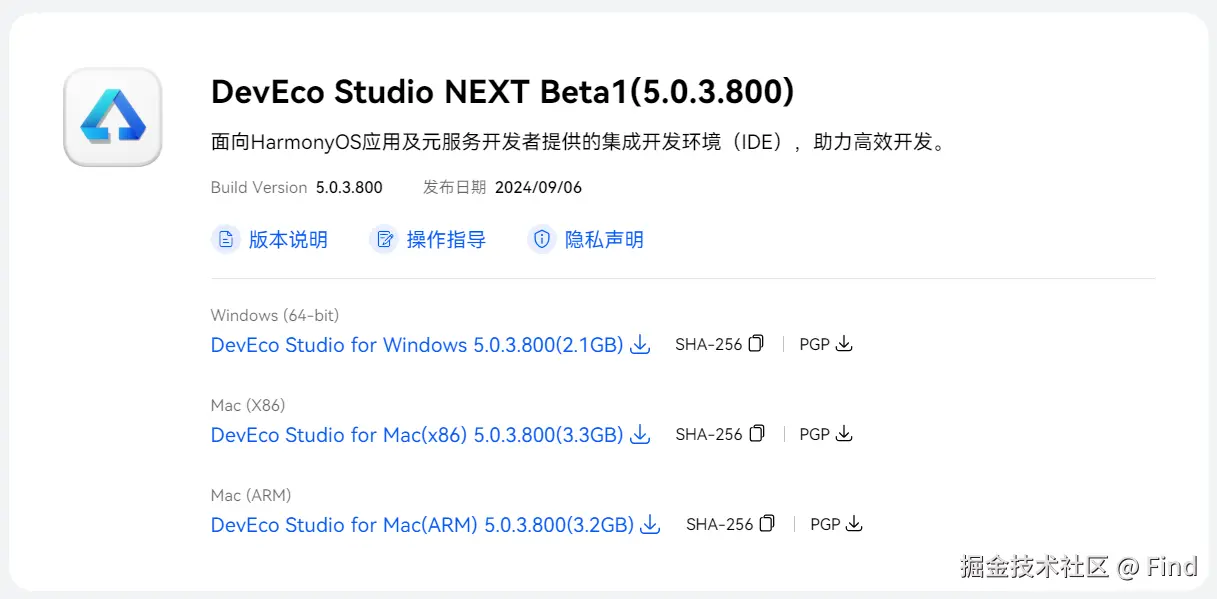Click PGP label in Windows row
The height and width of the screenshot is (599, 1217).
815,344
